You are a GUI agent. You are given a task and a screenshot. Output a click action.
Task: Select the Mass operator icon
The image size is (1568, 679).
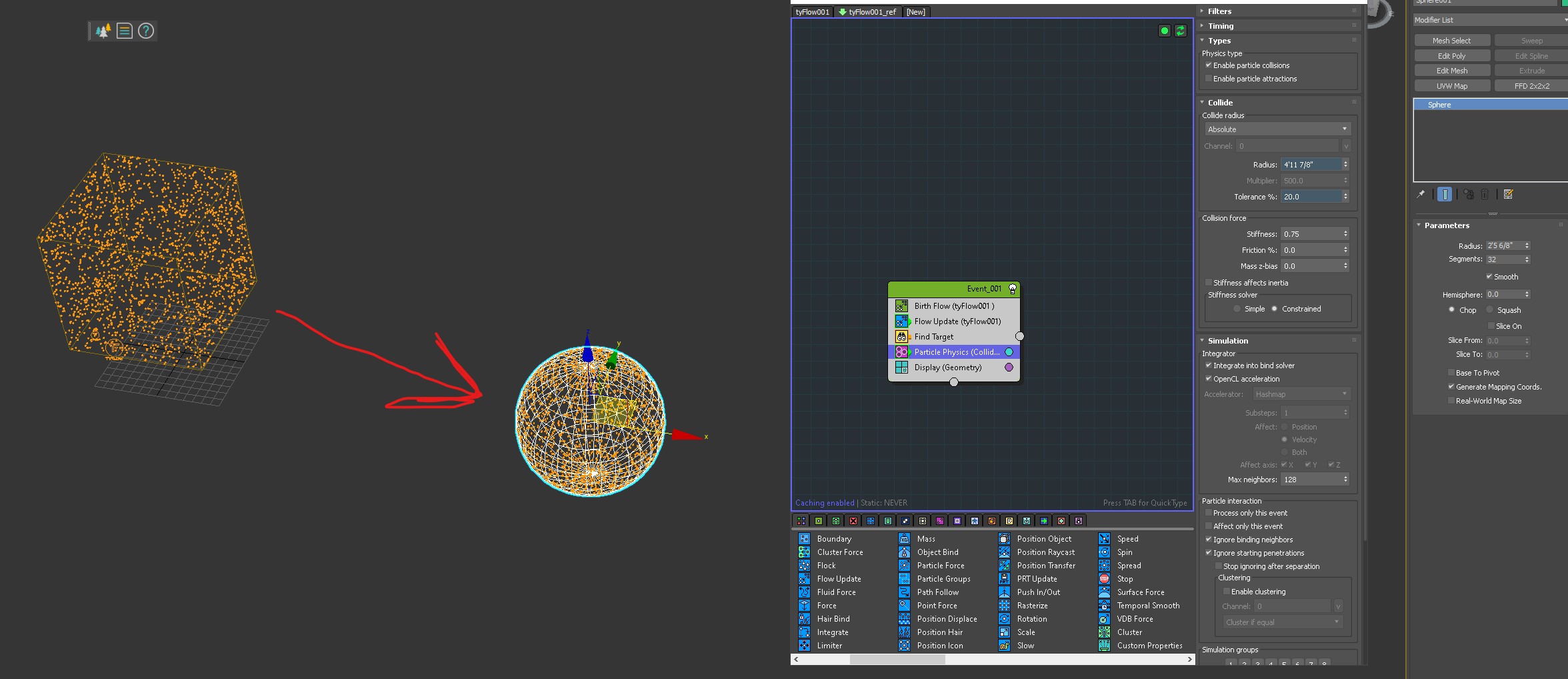click(904, 539)
